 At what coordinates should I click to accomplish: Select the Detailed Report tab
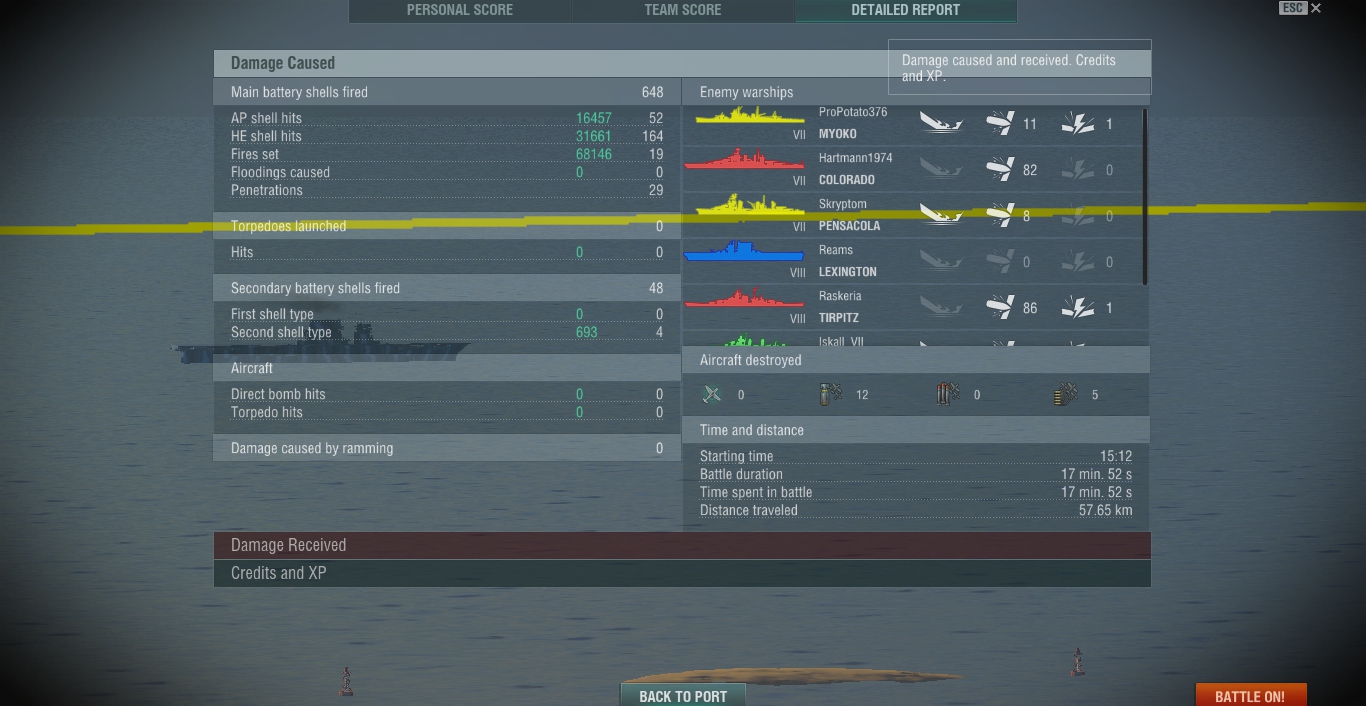[x=906, y=10]
